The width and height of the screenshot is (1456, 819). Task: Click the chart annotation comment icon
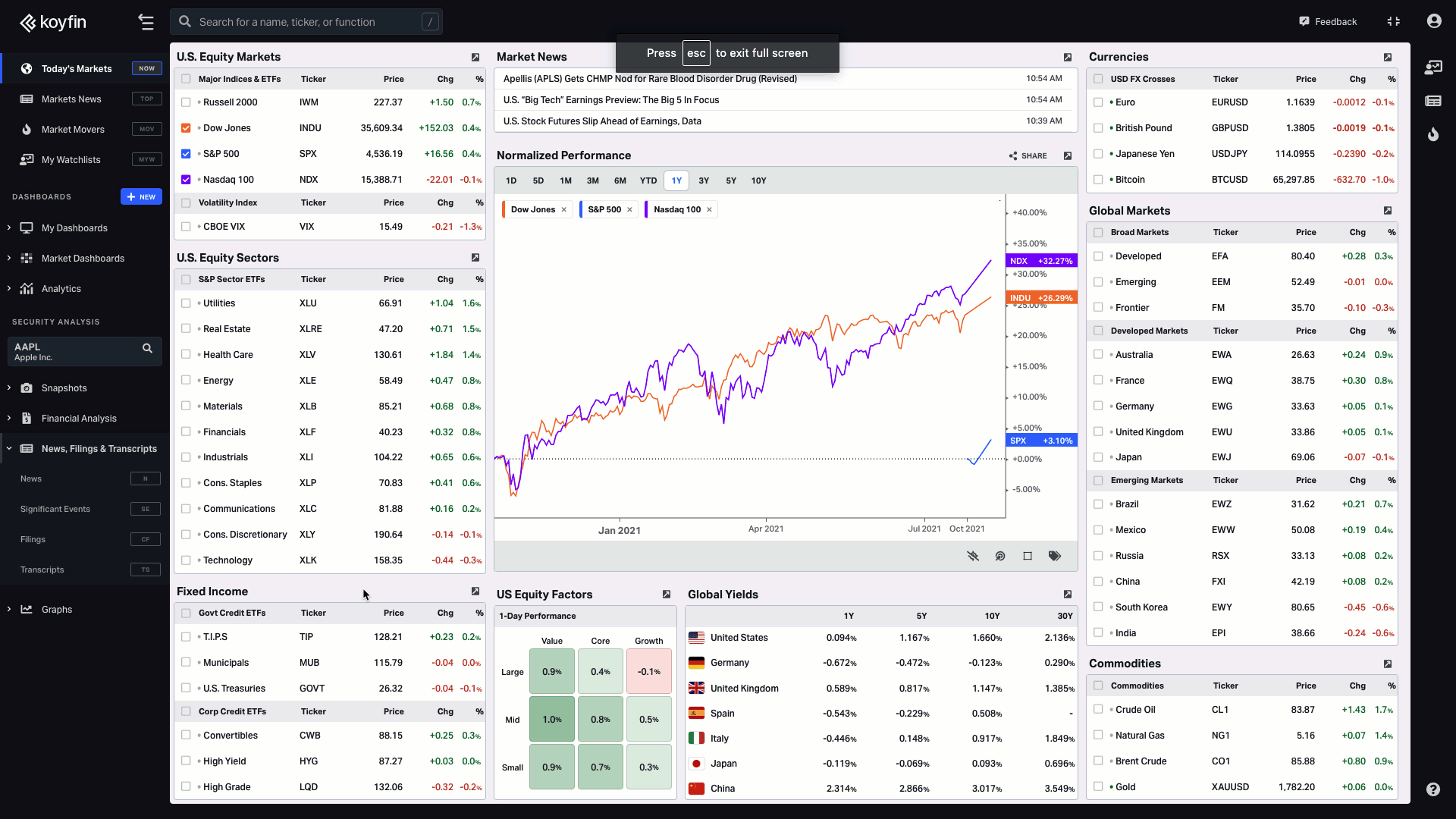point(1000,556)
